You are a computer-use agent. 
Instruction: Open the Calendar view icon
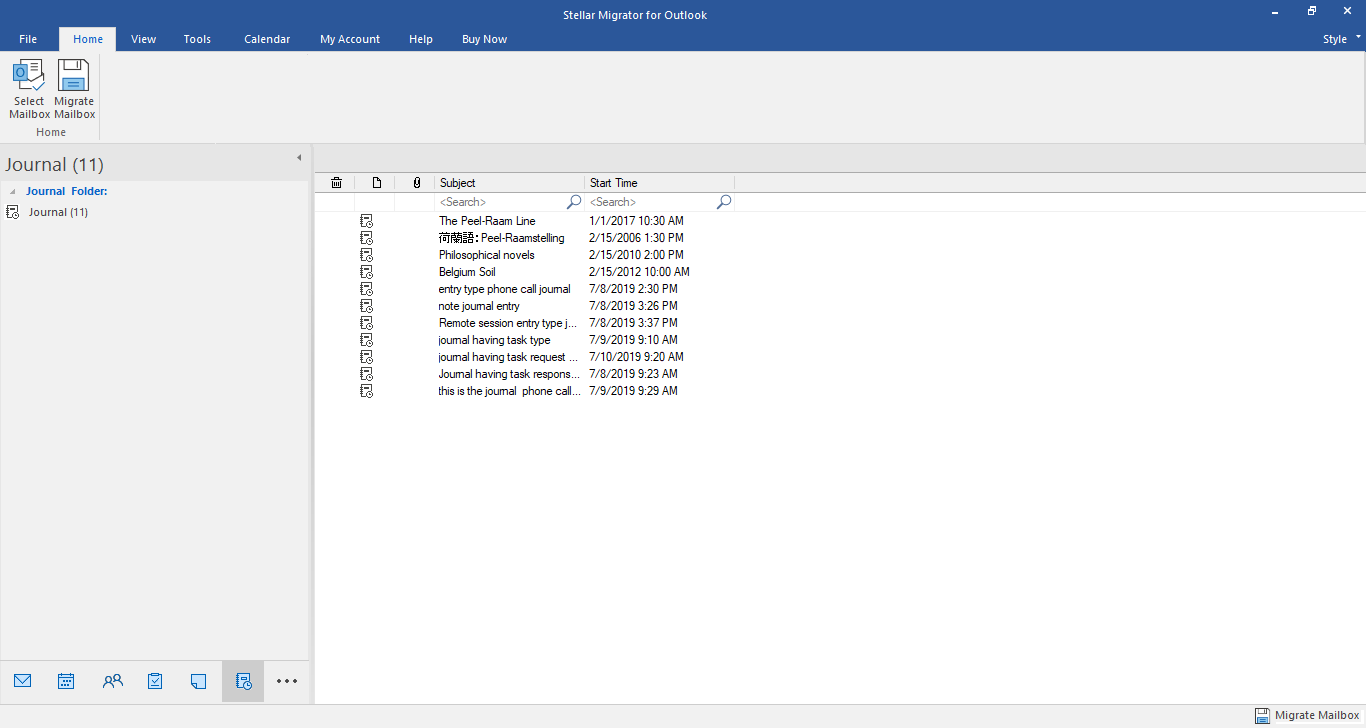[66, 681]
